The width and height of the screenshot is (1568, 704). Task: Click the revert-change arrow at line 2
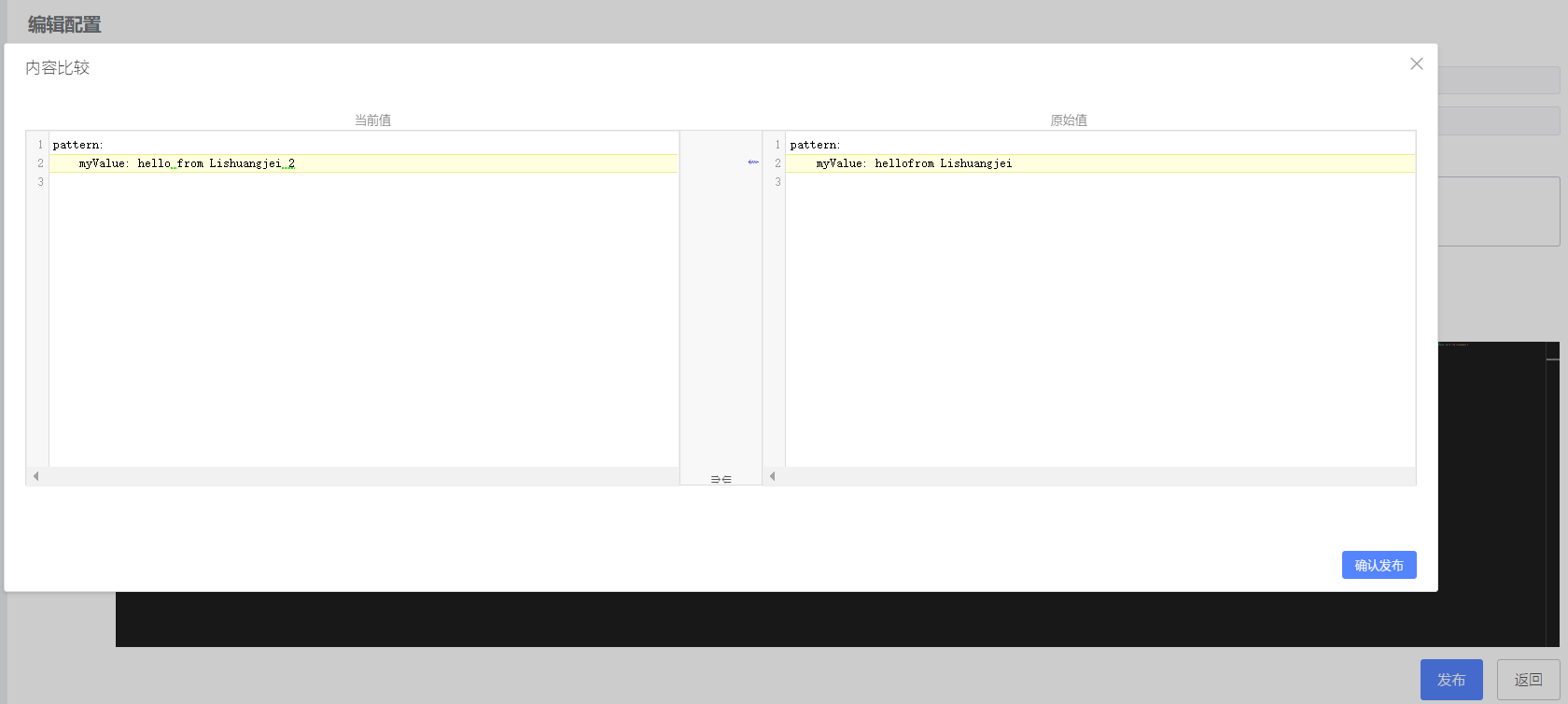753,162
